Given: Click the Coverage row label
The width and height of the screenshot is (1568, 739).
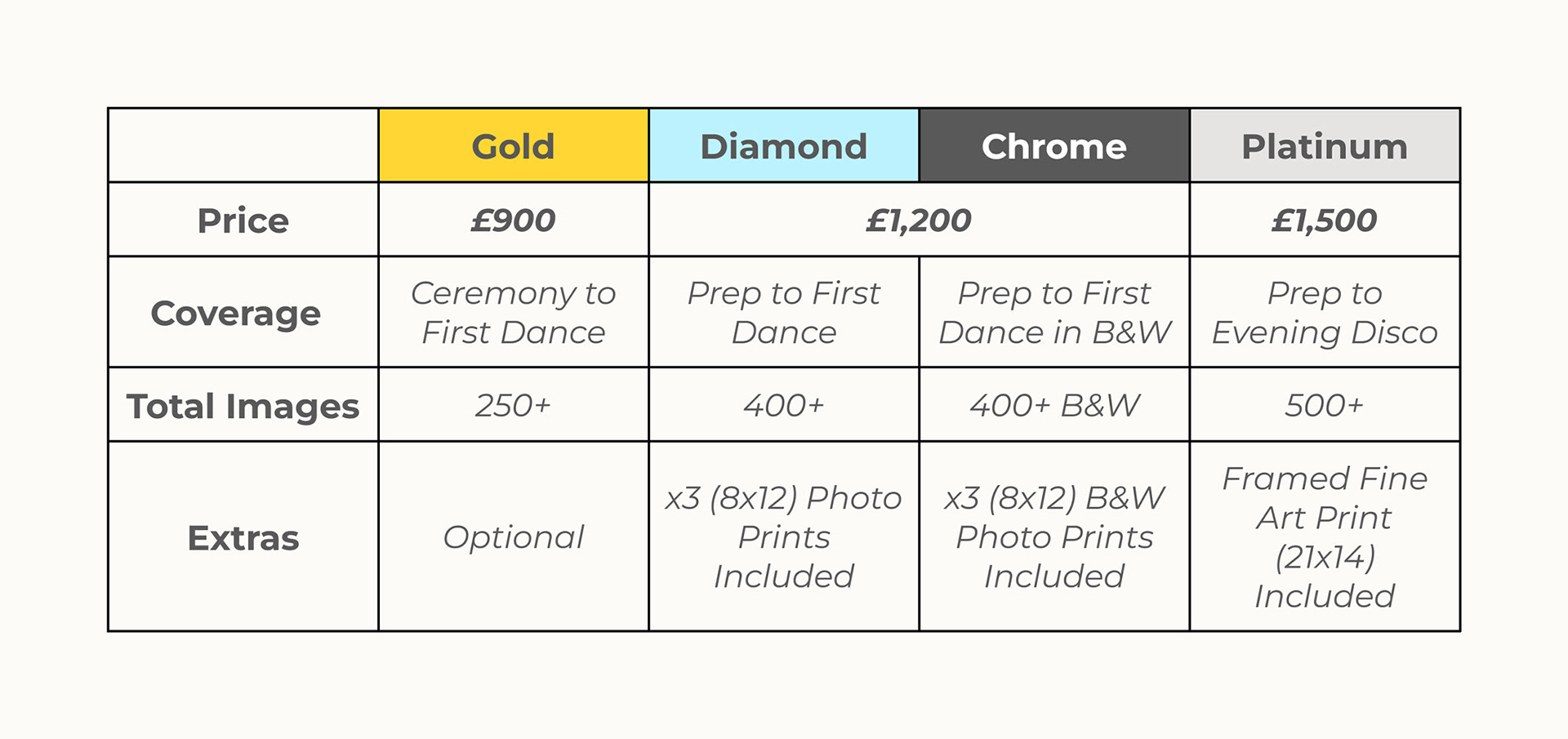Looking at the screenshot, I should (x=236, y=313).
